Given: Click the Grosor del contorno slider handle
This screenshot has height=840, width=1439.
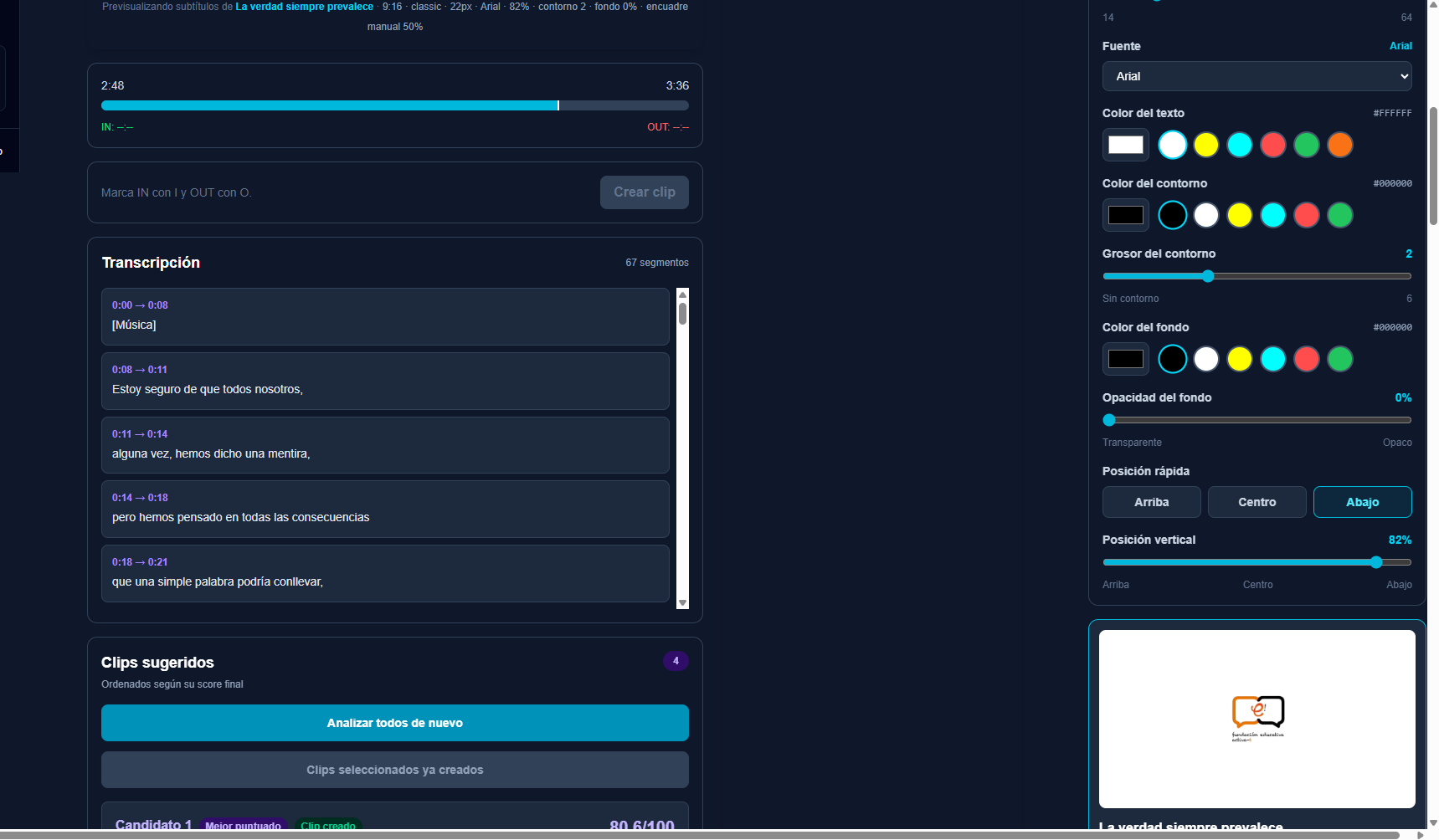Looking at the screenshot, I should point(1208,276).
